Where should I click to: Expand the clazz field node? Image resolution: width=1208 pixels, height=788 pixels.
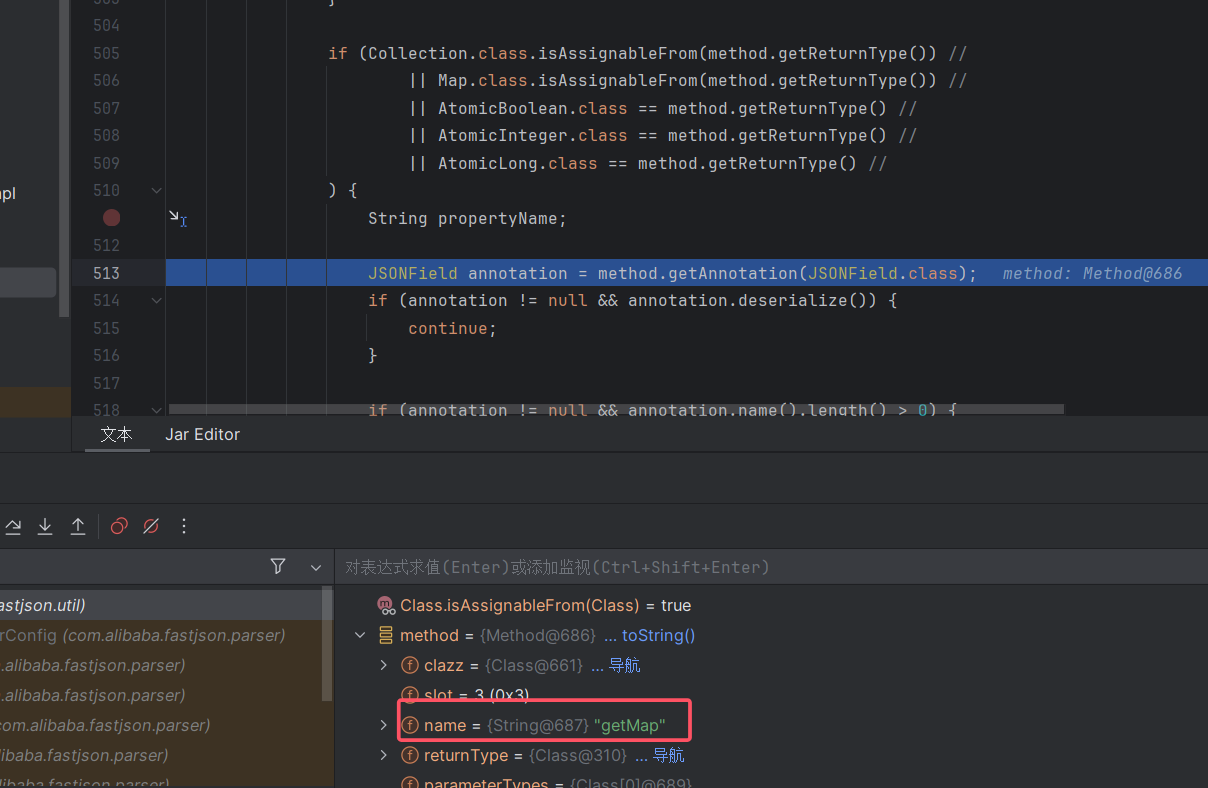pos(383,665)
